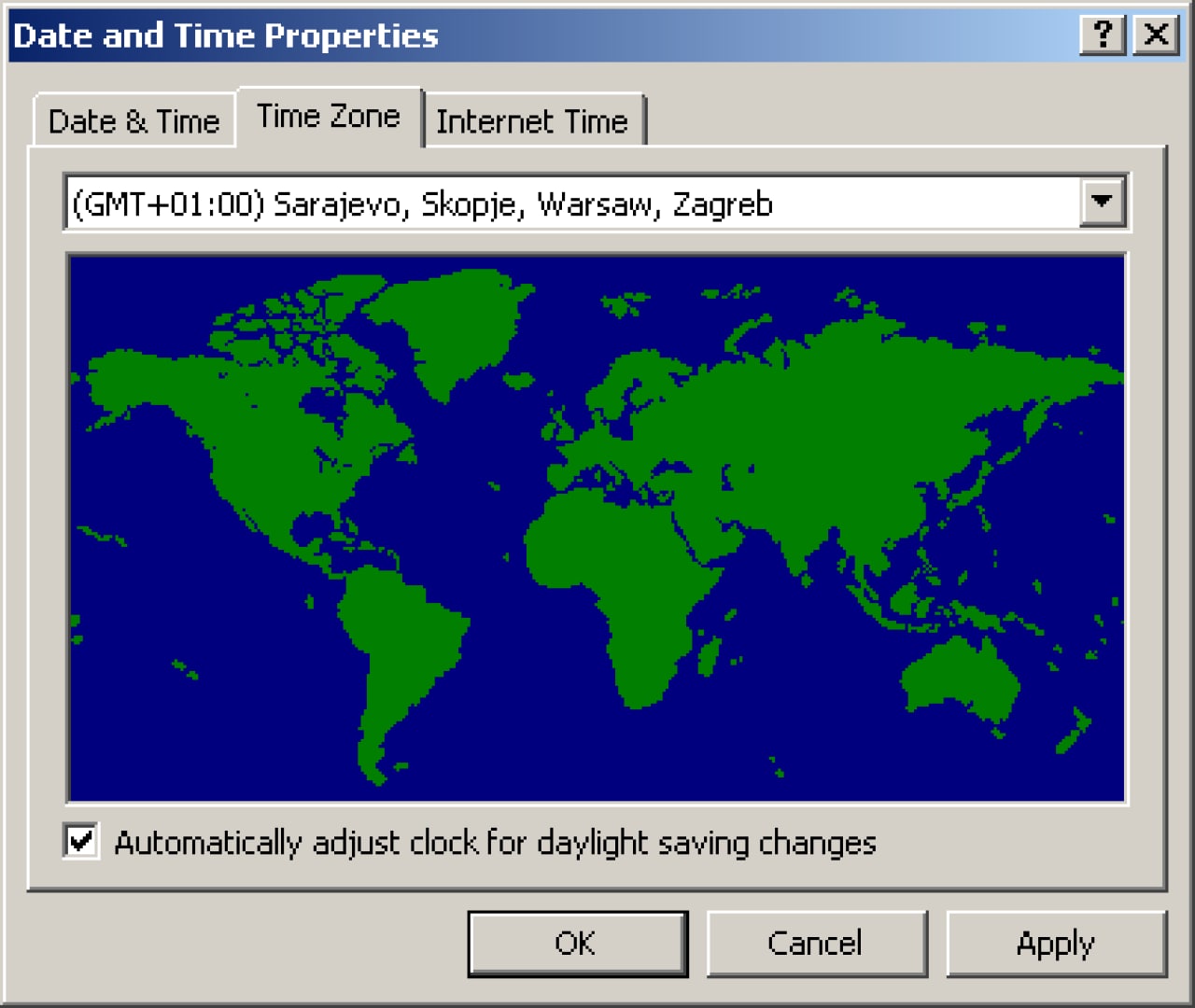Click the daylight saving changes label text
1195x1008 pixels.
click(495, 843)
